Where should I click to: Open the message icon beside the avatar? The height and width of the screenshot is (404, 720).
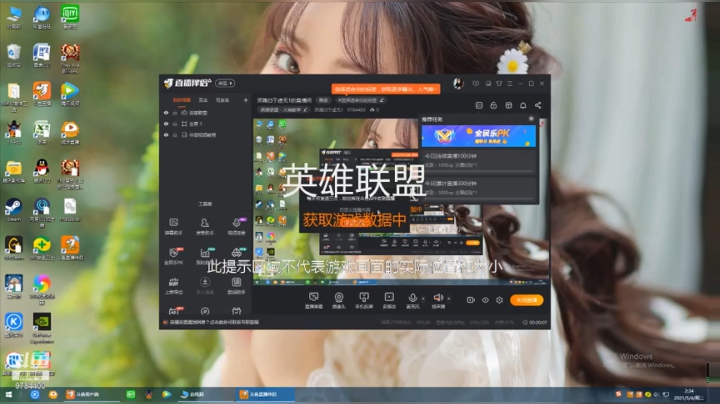point(476,84)
